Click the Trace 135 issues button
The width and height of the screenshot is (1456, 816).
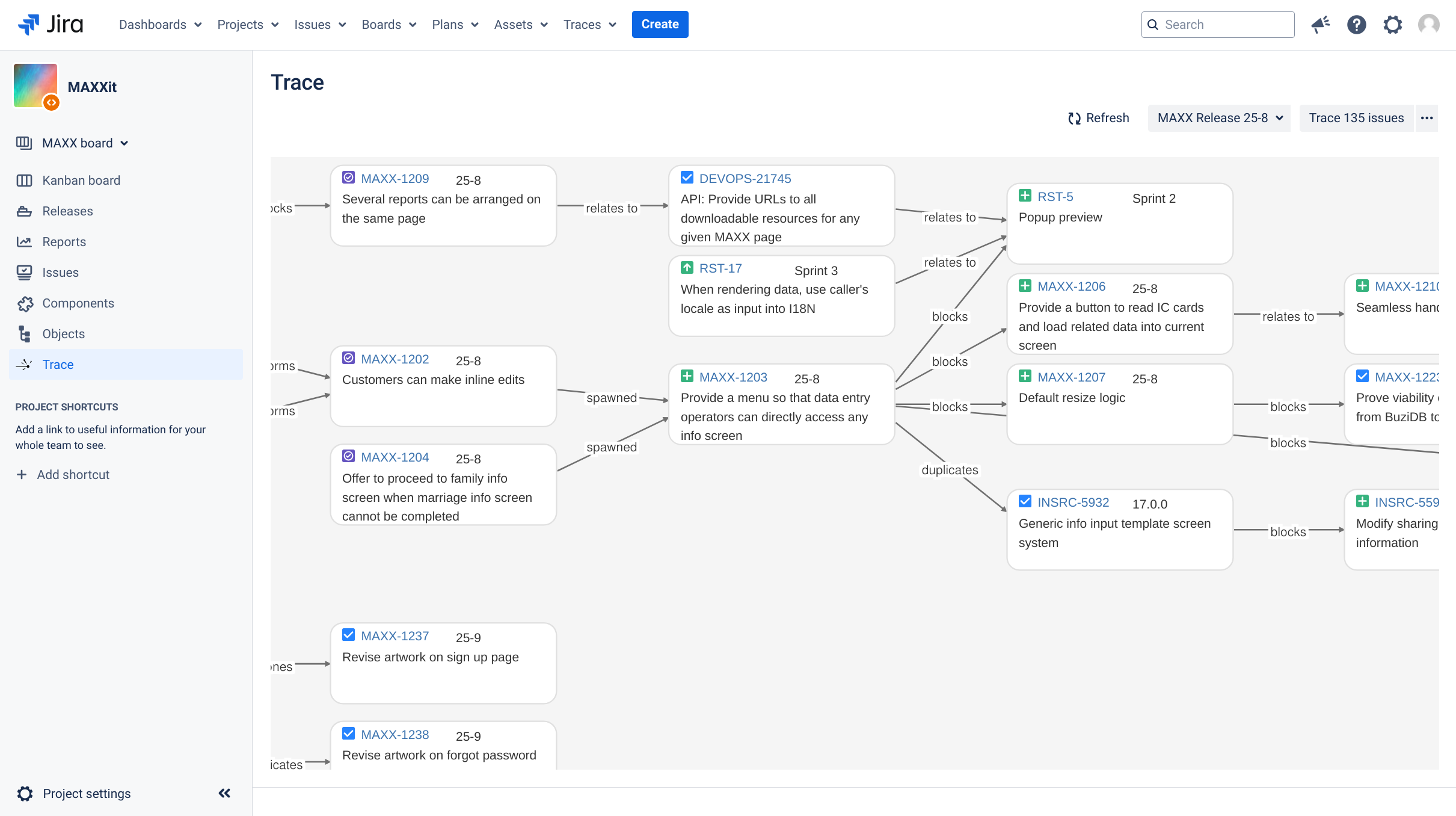click(x=1356, y=118)
